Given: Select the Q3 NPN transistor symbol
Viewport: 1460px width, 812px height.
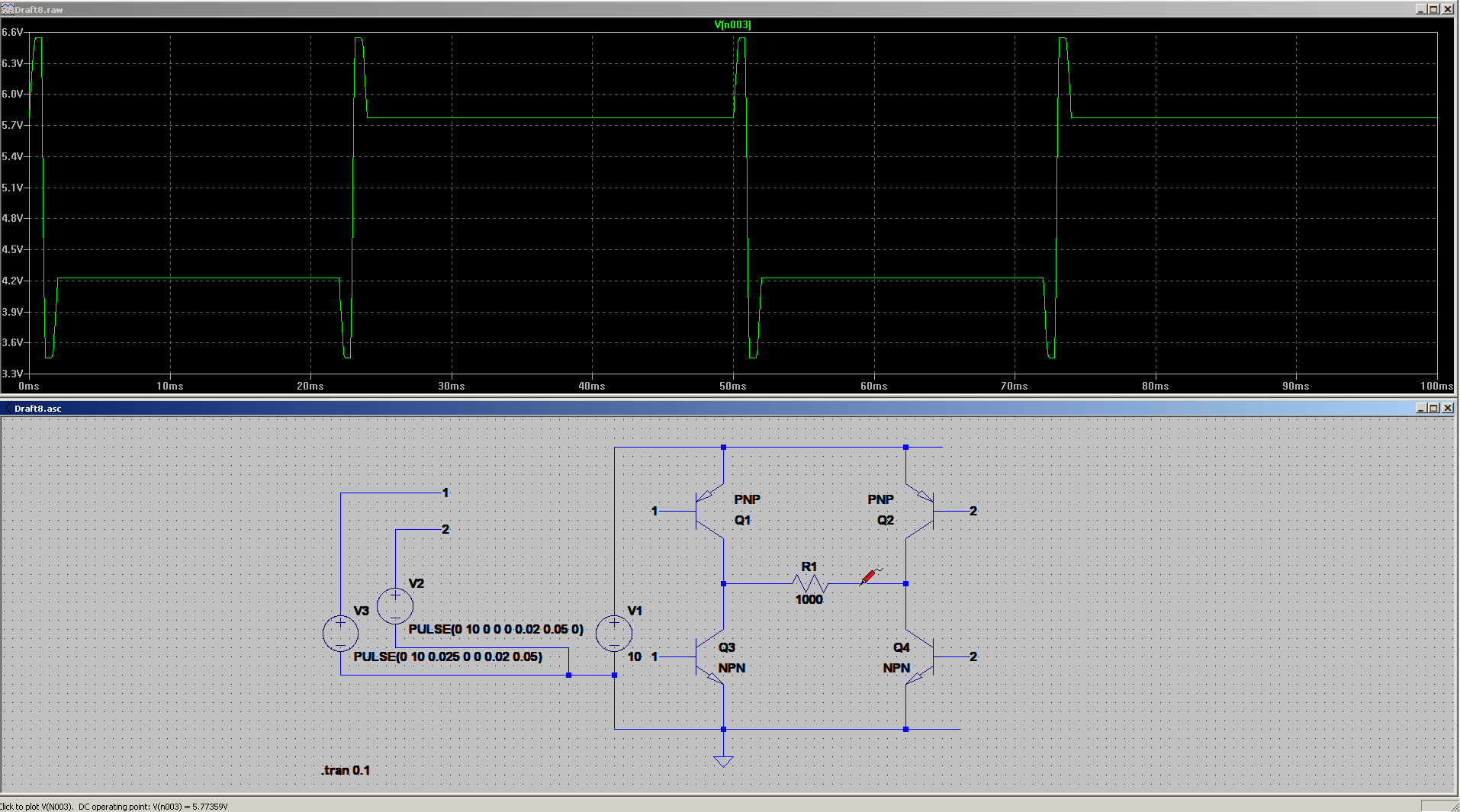Looking at the screenshot, I should (x=710, y=656).
